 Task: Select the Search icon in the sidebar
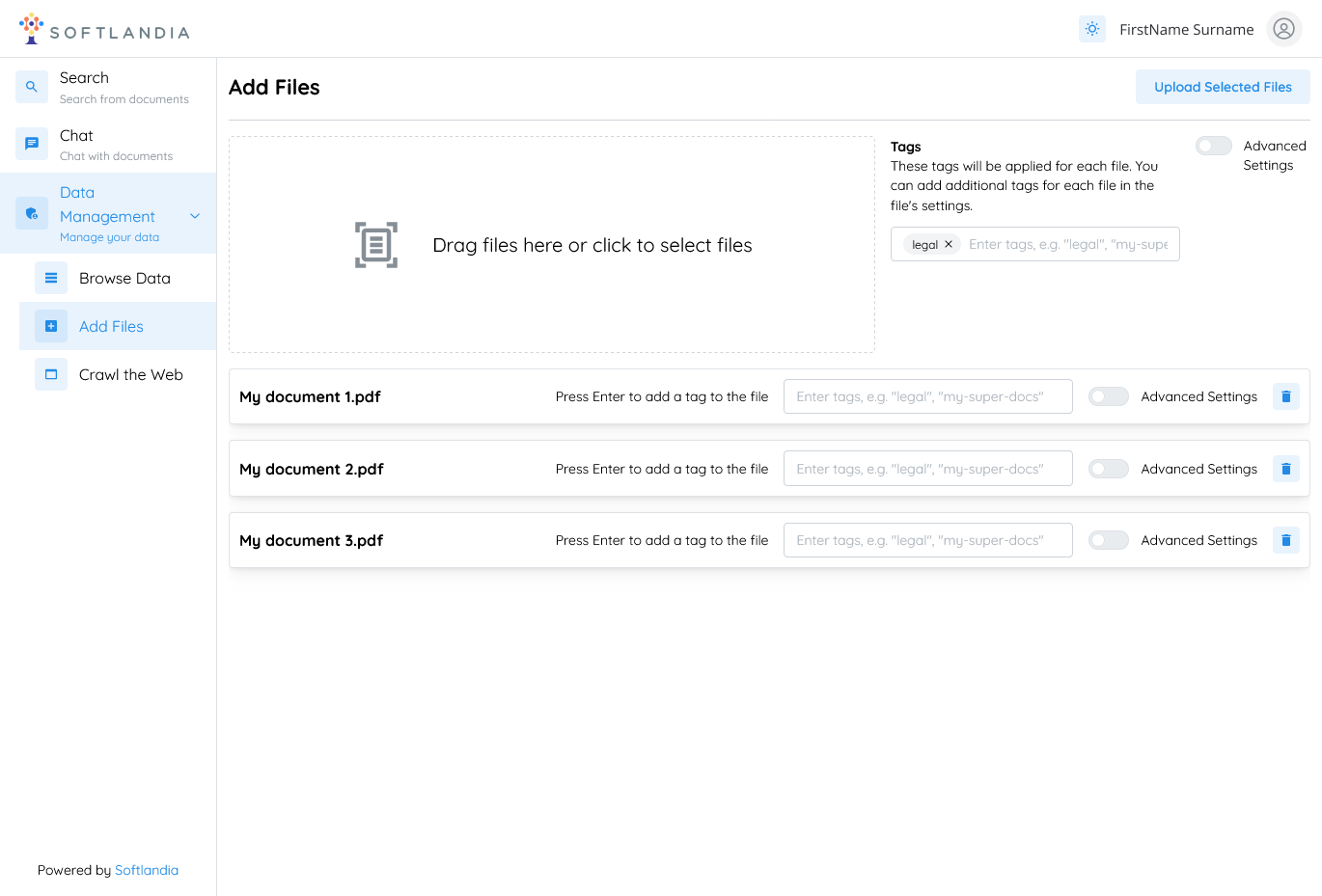click(x=31, y=87)
